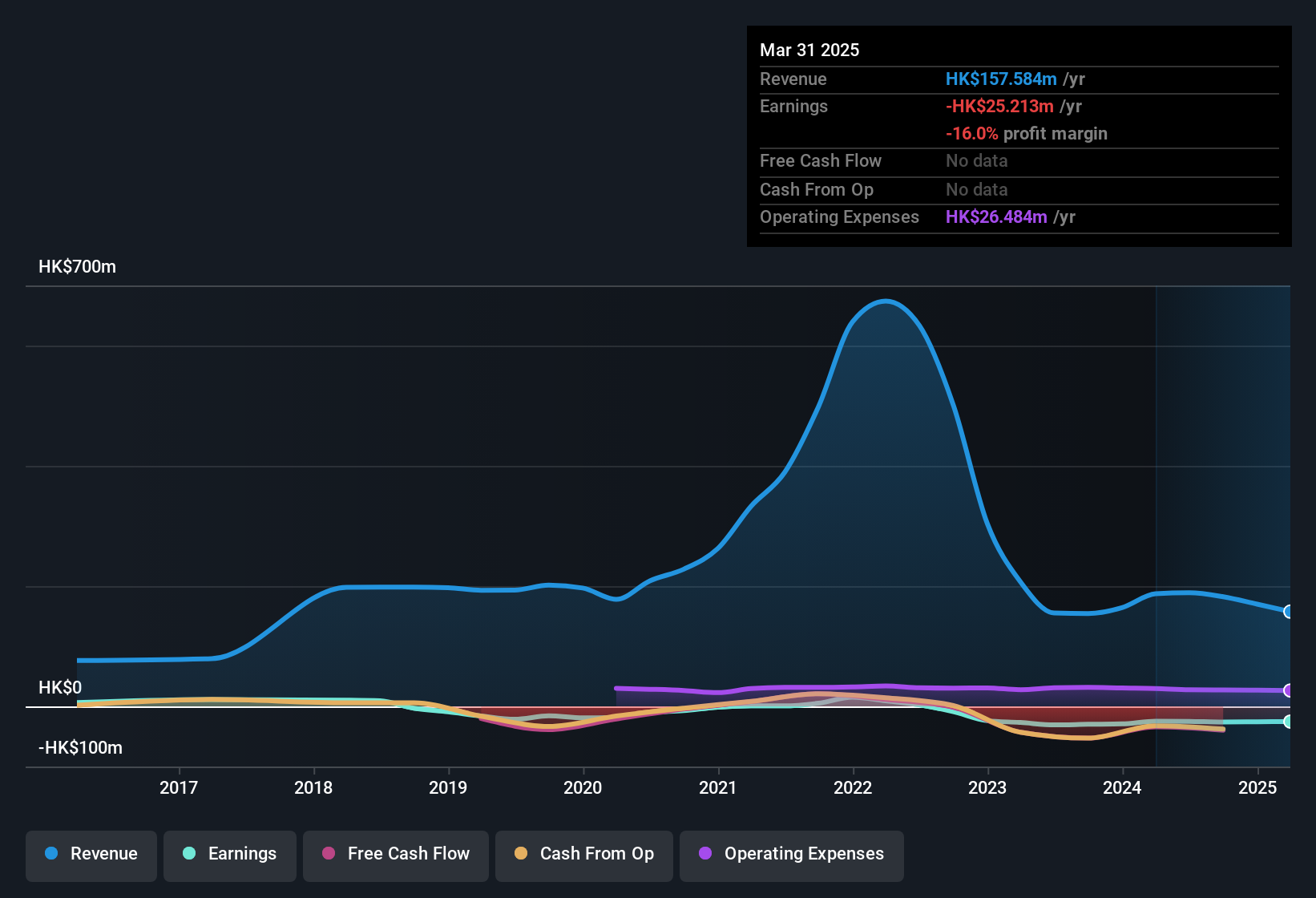Click the 2021 x-axis label

[718, 787]
